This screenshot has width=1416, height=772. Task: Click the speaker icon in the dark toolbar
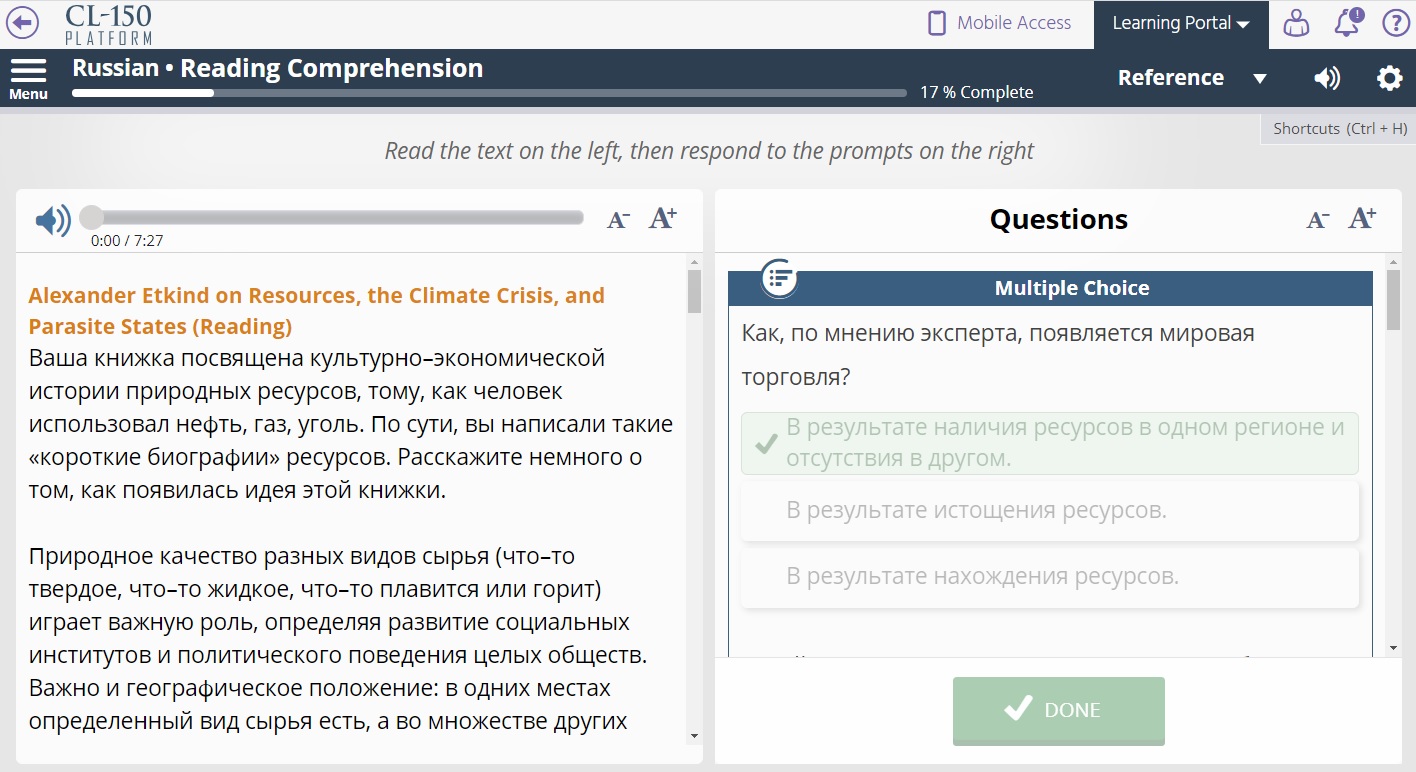[x=1327, y=78]
